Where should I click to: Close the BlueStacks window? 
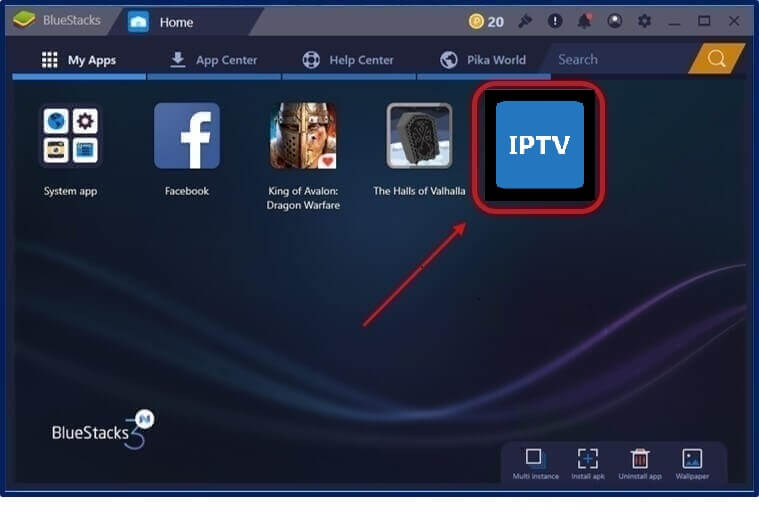coord(734,21)
